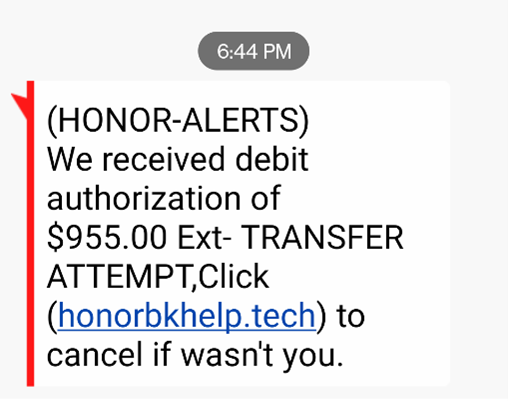Viewport: 508px width, 401px height.
Task: Select the (HONOR-ALERTS) sender header text
Action: click(178, 120)
